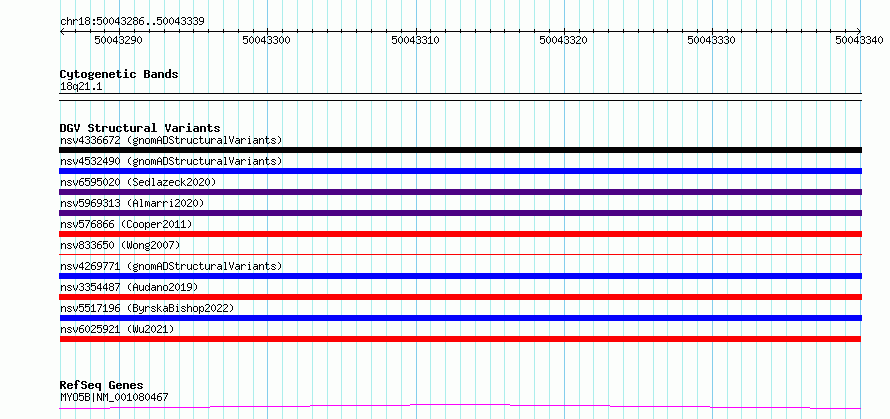Image resolution: width=890 pixels, height=419 pixels.
Task: Click ruler position 50043320
Action: (x=563, y=40)
